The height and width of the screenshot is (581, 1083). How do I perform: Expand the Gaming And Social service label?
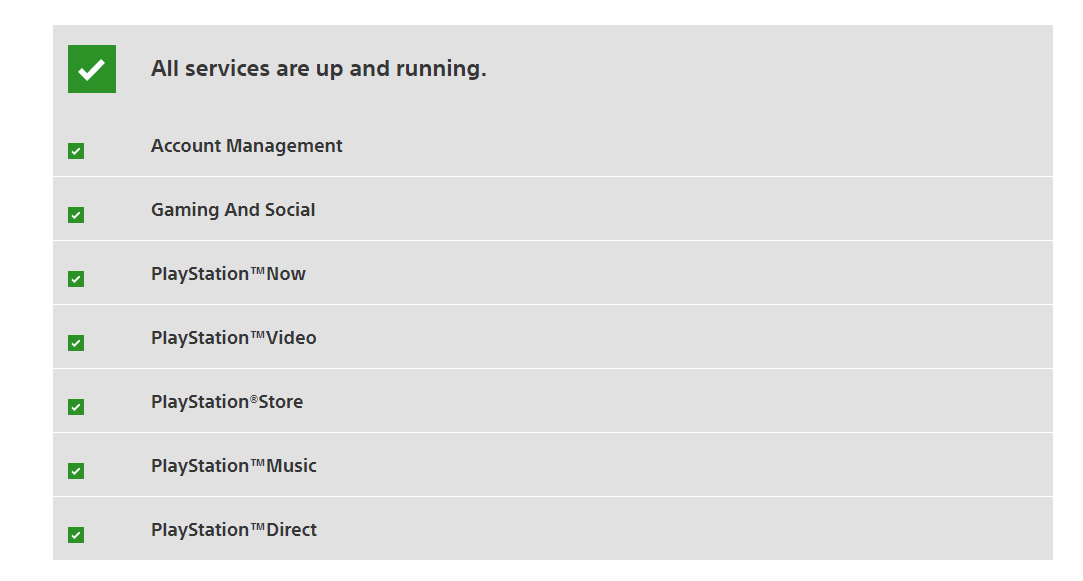(233, 210)
